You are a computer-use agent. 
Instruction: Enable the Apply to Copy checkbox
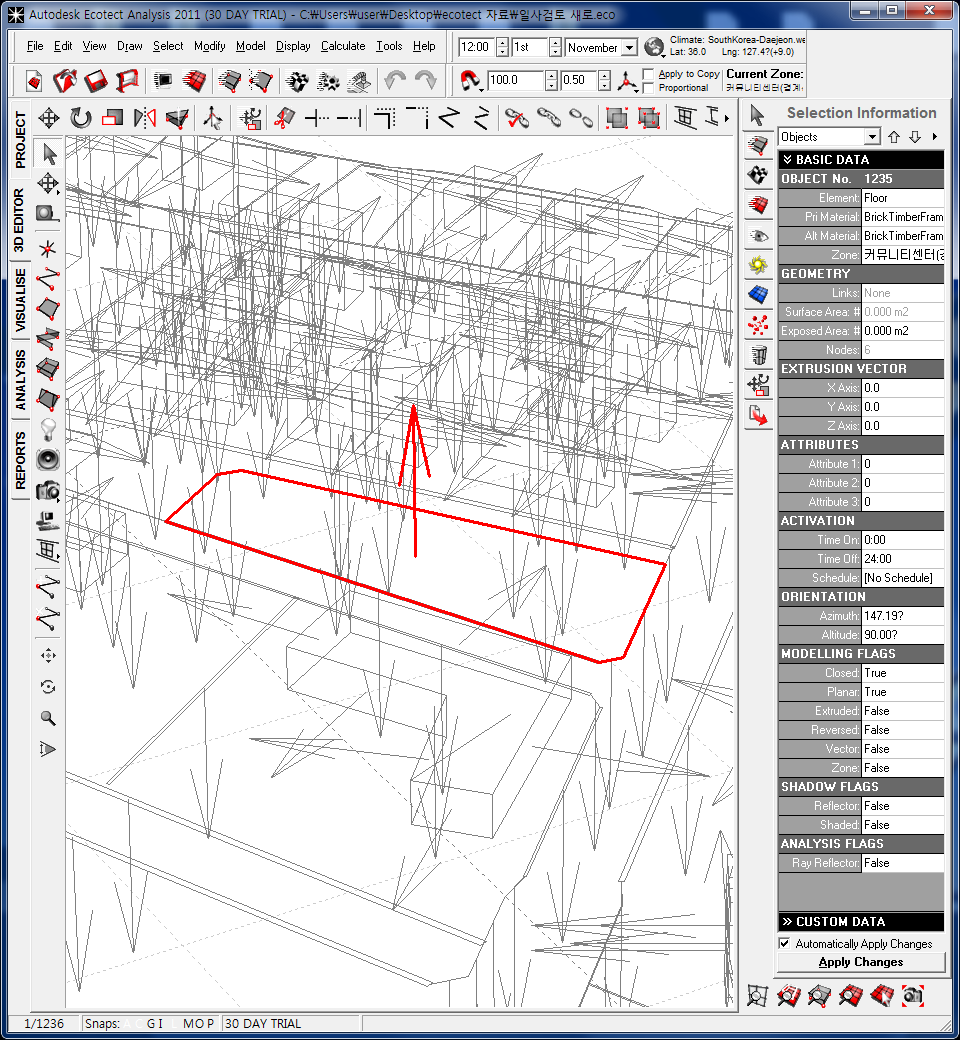[649, 74]
